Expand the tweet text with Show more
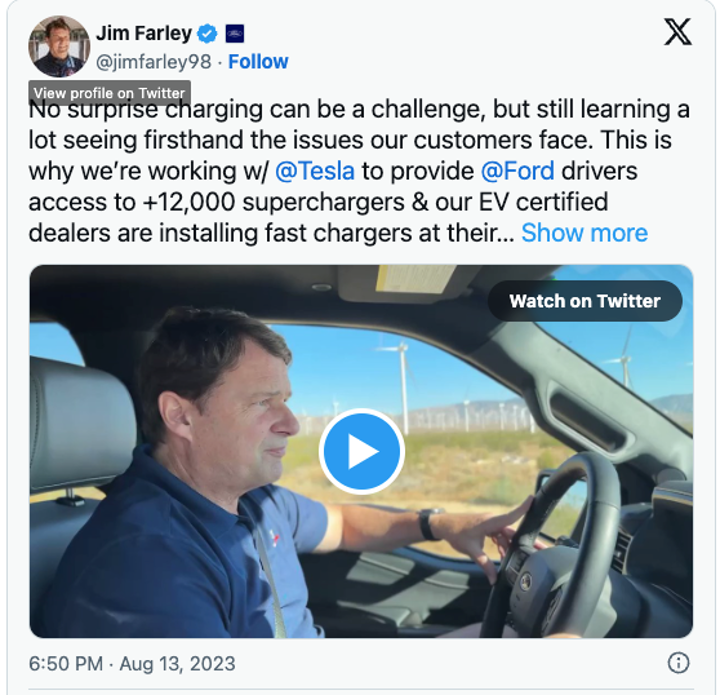Image resolution: width=720 pixels, height=696 pixels. (x=584, y=233)
